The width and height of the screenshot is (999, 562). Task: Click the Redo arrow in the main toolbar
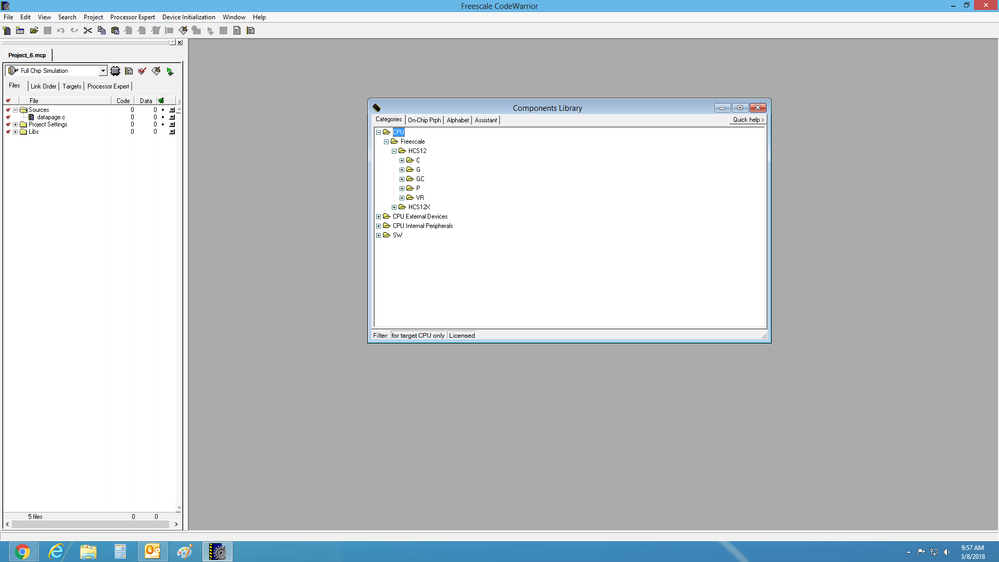(x=75, y=30)
